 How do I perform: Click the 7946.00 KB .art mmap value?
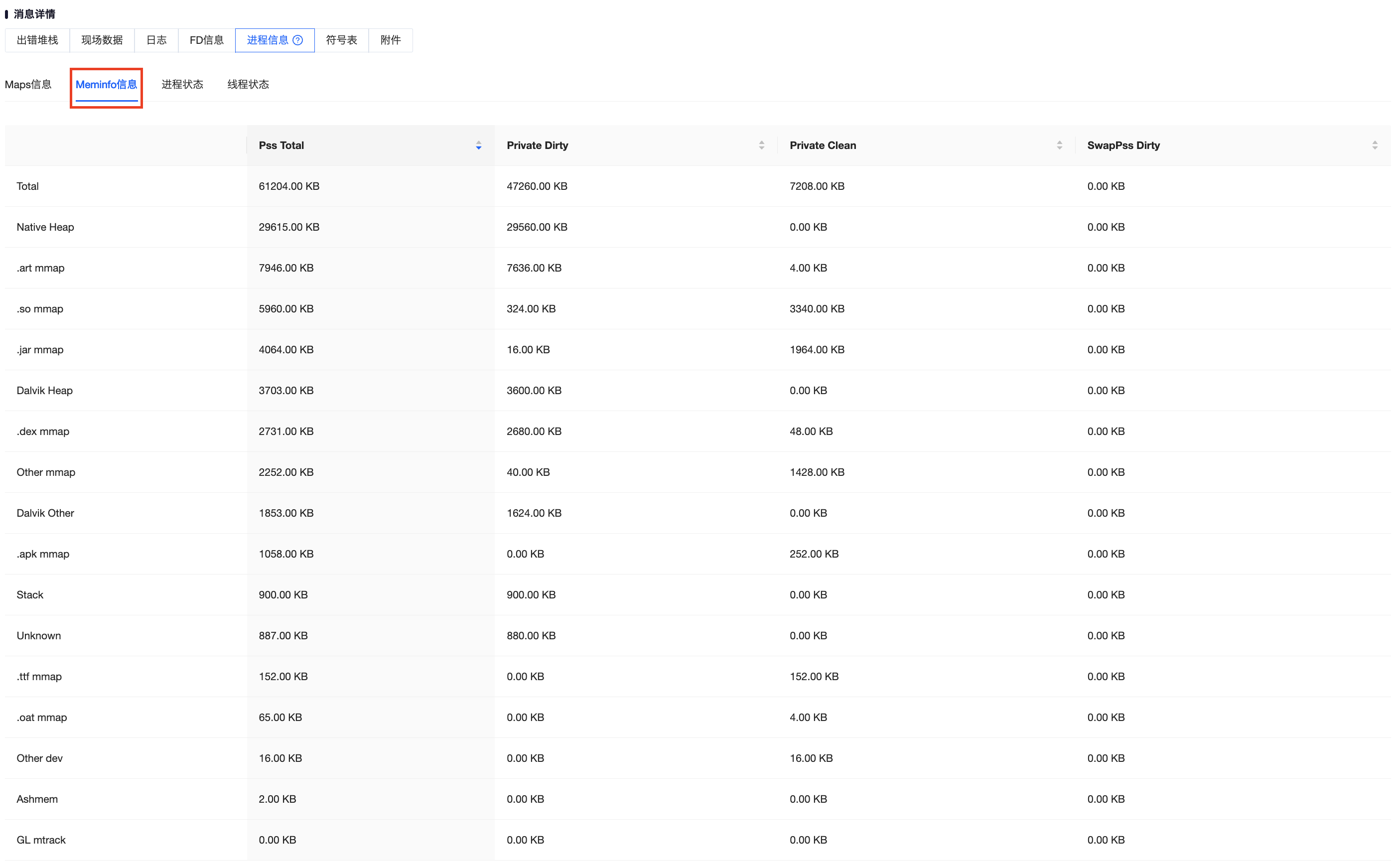pos(286,268)
